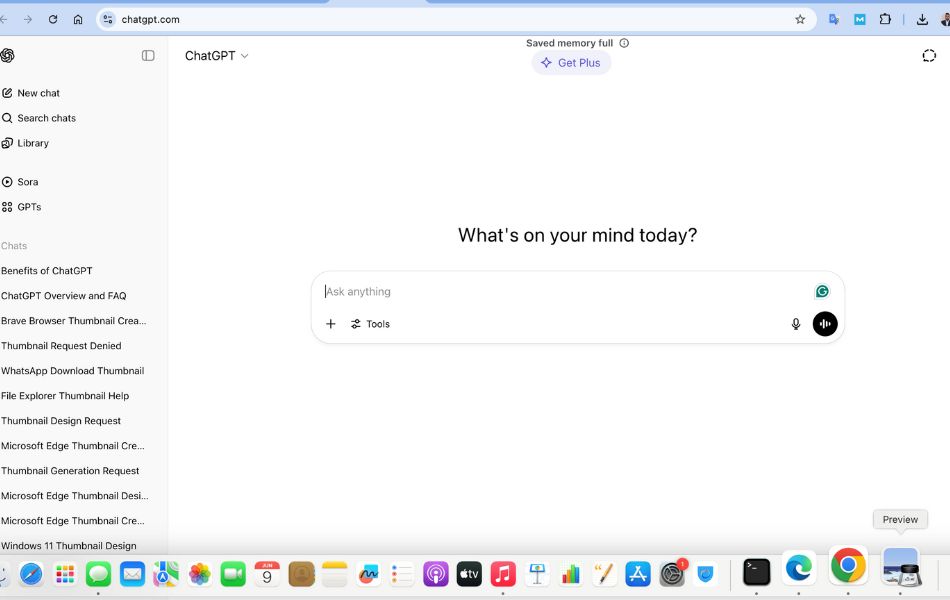Open Sora from the sidebar
950x600 pixels.
(x=20, y=182)
